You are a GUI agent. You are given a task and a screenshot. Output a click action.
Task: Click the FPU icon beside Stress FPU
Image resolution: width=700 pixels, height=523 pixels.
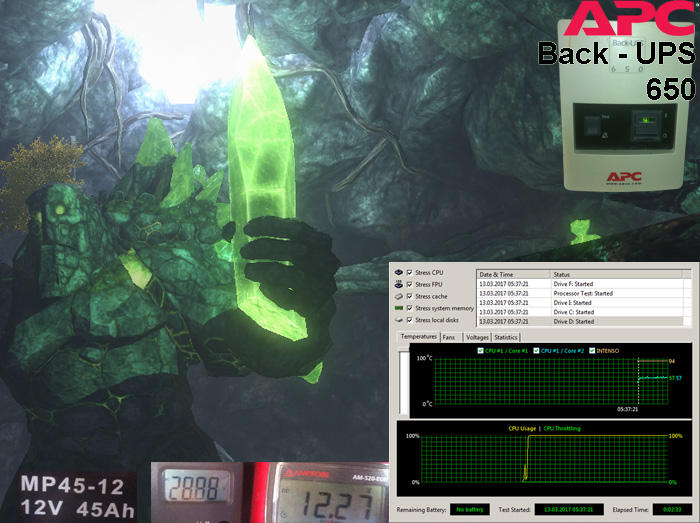coord(399,284)
